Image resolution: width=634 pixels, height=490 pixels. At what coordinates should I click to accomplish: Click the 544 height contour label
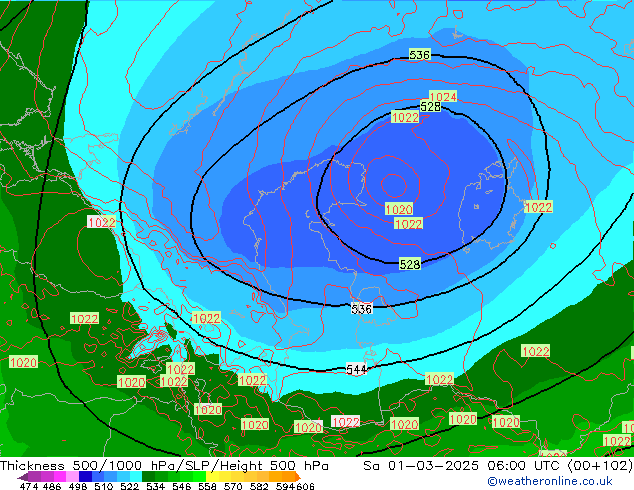(356, 369)
